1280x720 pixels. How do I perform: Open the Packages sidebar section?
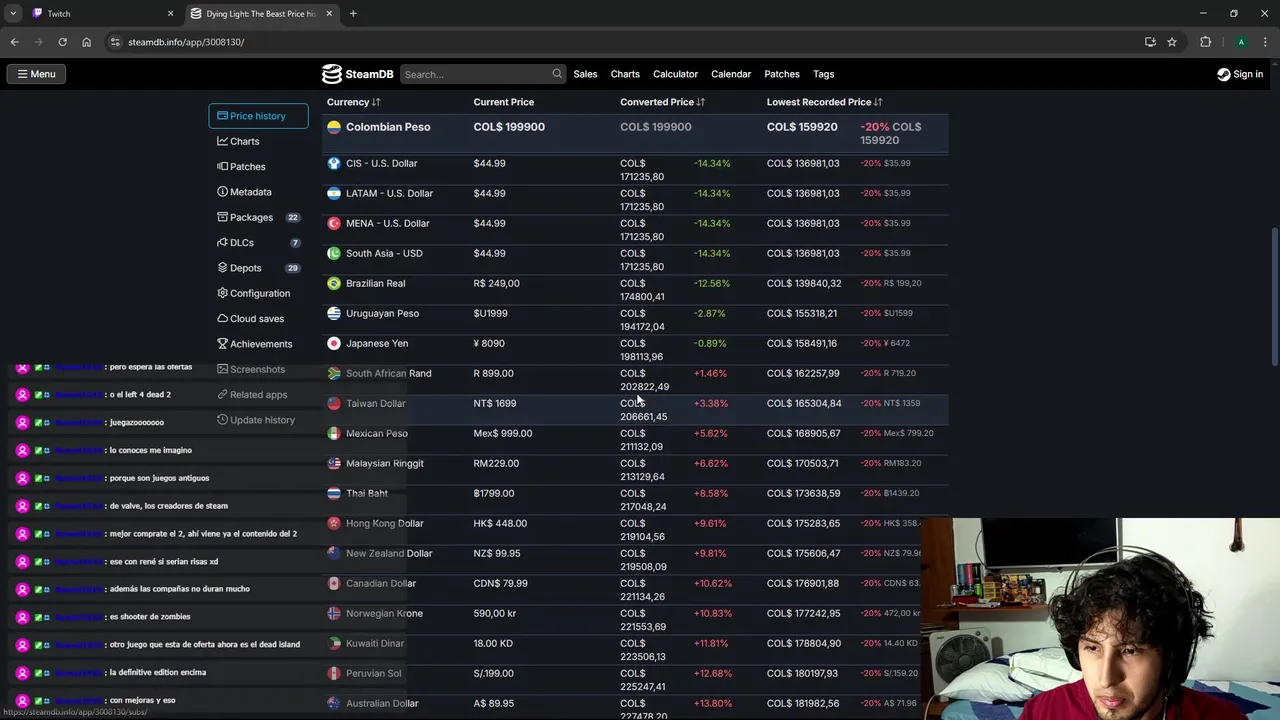point(258,217)
